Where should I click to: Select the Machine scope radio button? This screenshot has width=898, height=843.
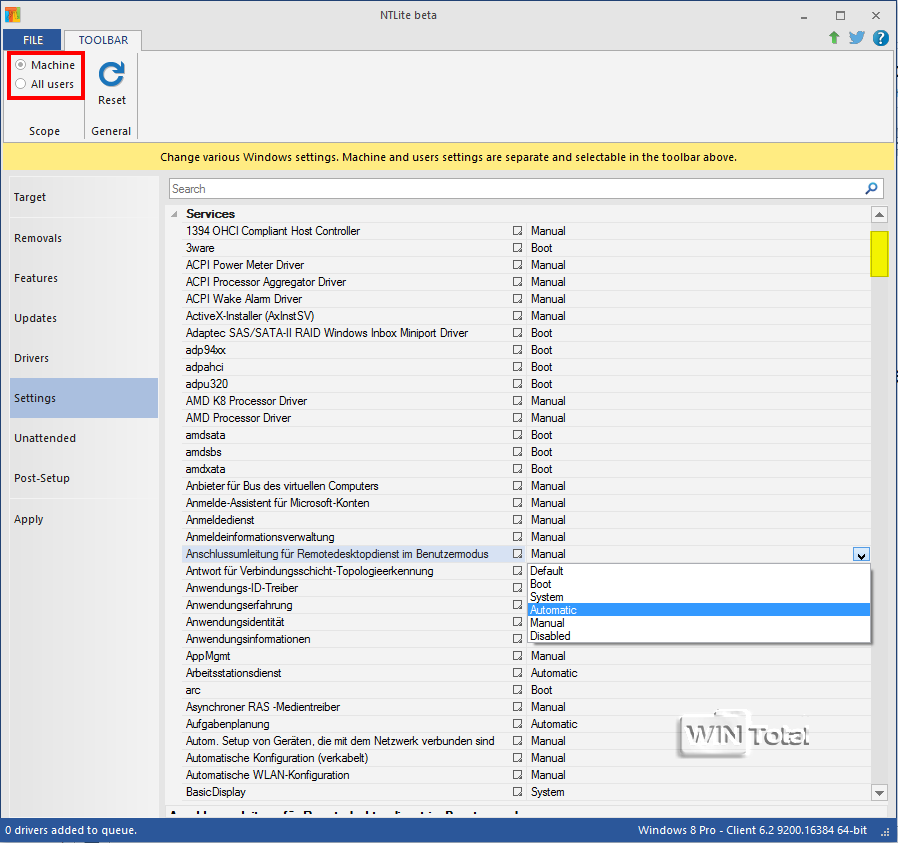(x=21, y=65)
